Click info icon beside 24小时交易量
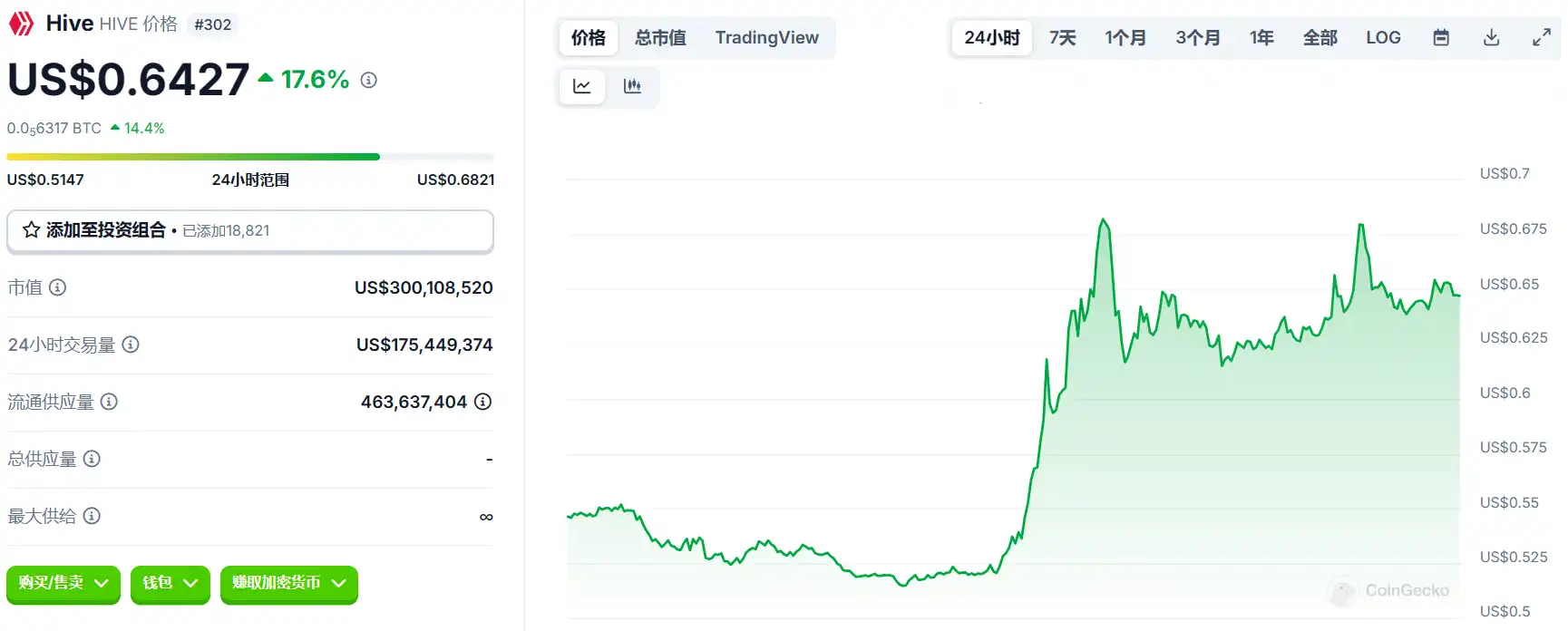1568x631 pixels. (131, 345)
